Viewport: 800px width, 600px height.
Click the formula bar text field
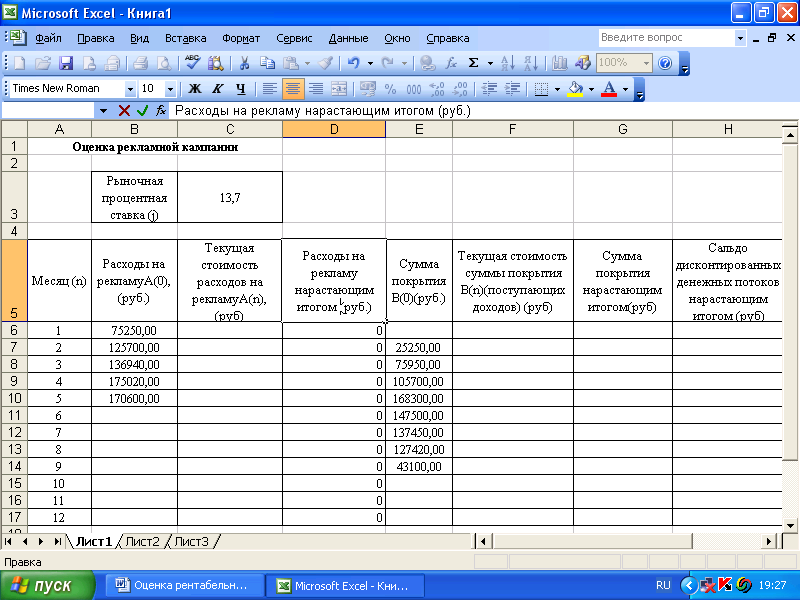(485, 111)
